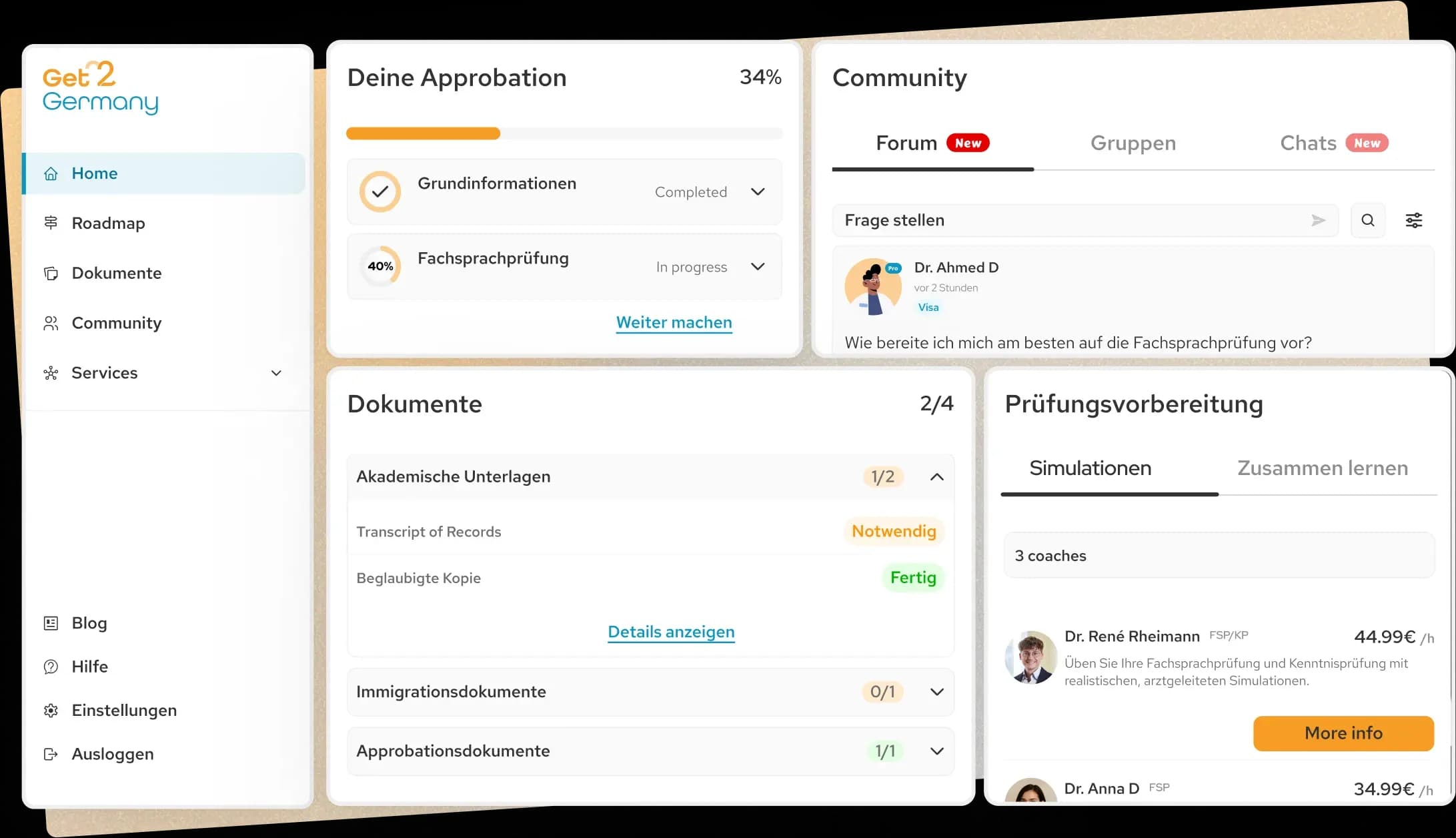Collapse the Akademische Unterlagen section
This screenshot has width=1456, height=838.
pos(937,476)
